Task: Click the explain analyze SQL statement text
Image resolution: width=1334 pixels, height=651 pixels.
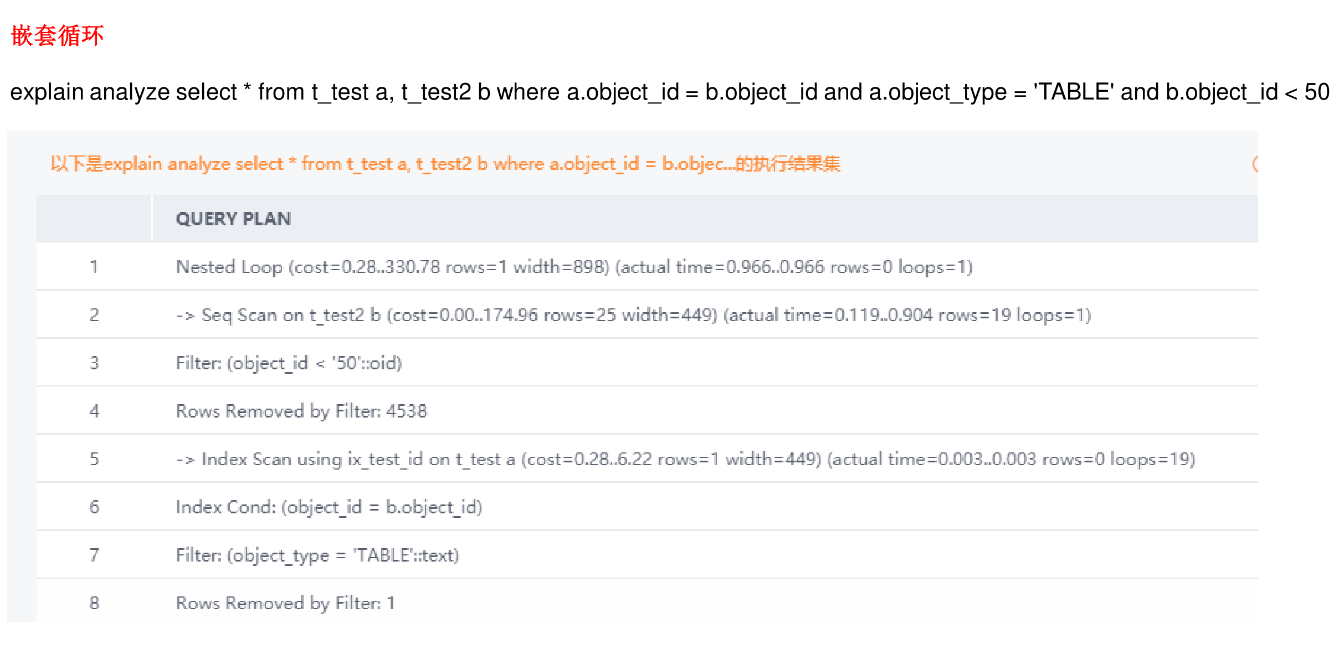Action: coord(669,93)
